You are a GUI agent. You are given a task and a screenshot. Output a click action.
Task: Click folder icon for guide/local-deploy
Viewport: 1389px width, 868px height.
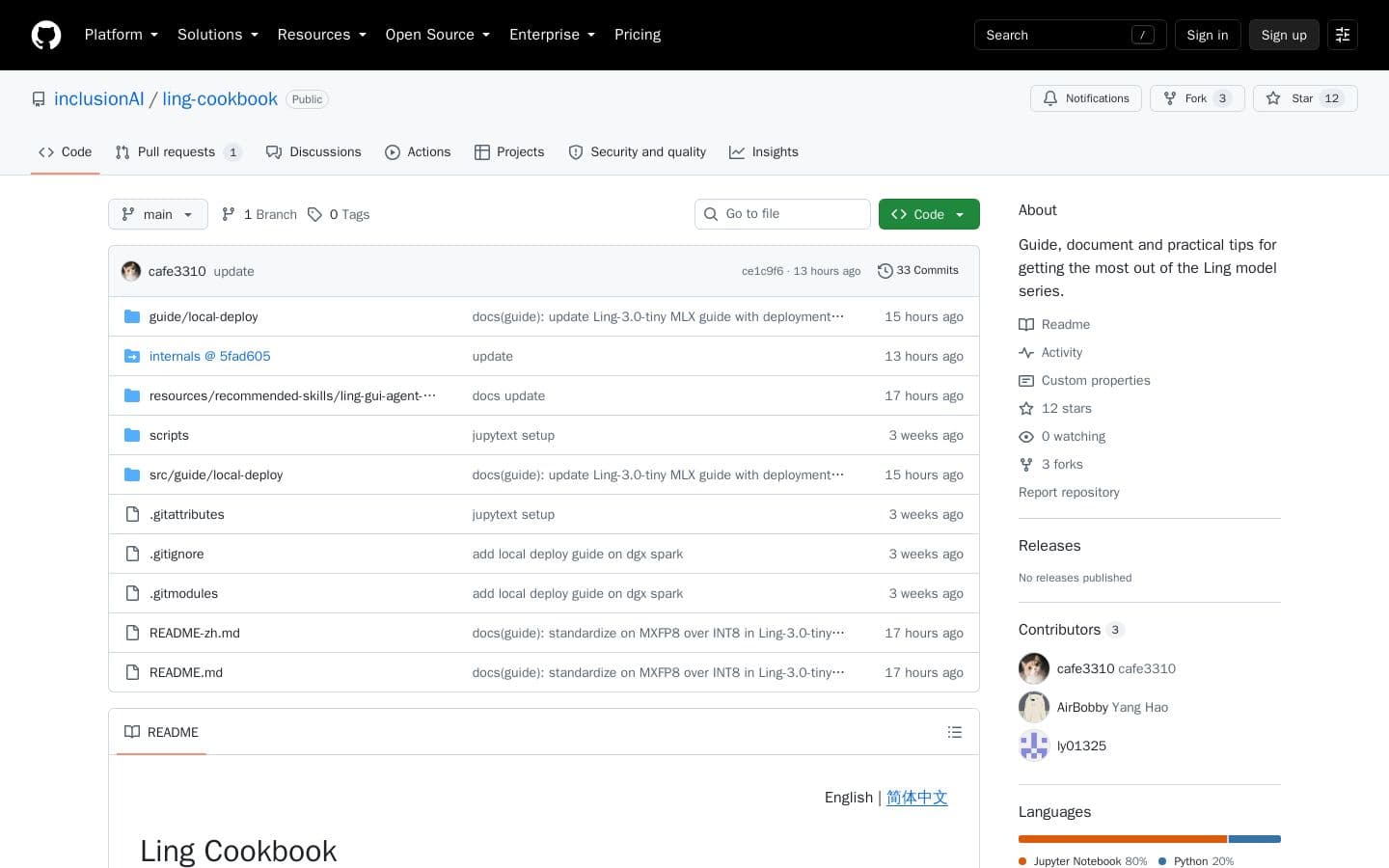132,316
